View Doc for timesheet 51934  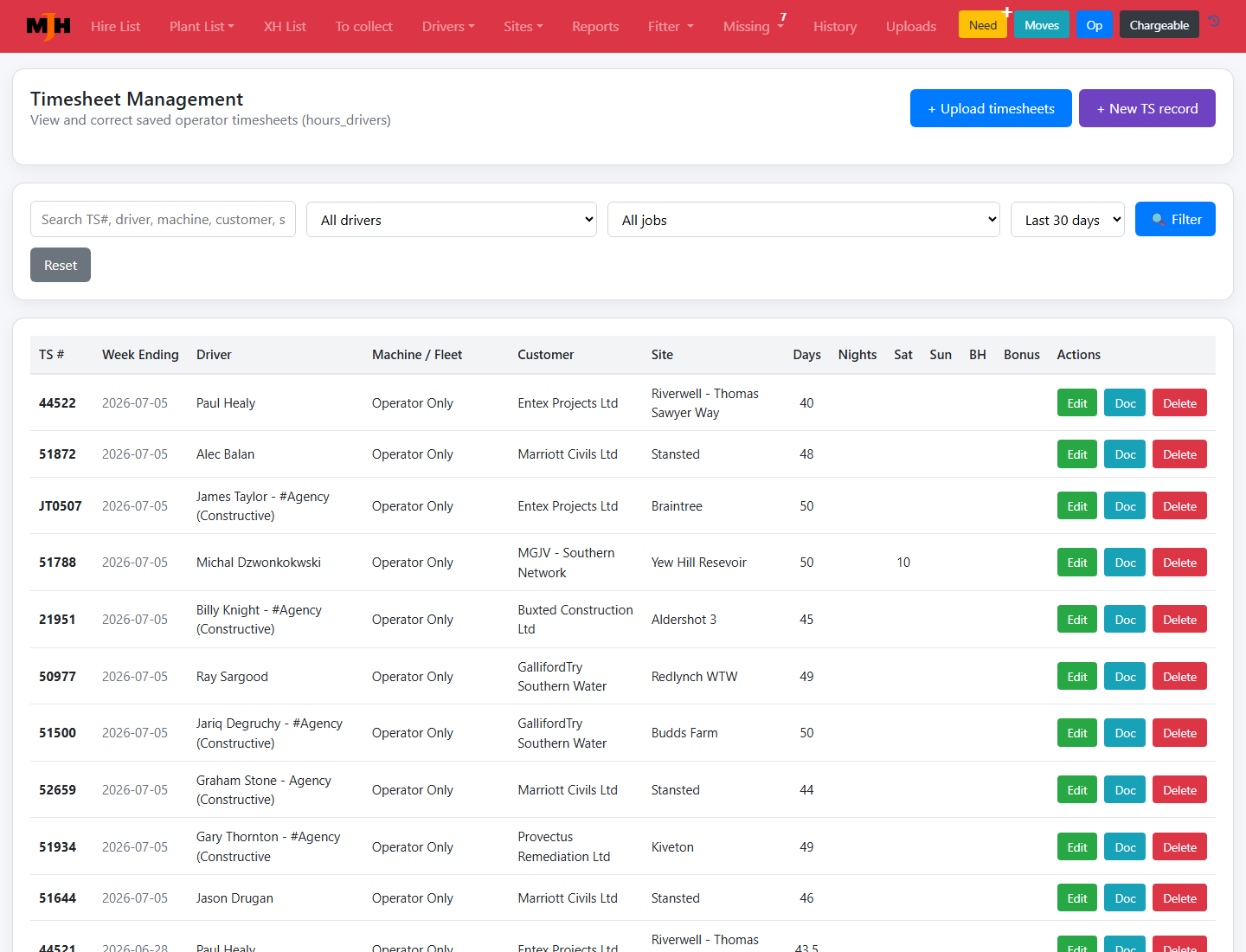coord(1126,847)
